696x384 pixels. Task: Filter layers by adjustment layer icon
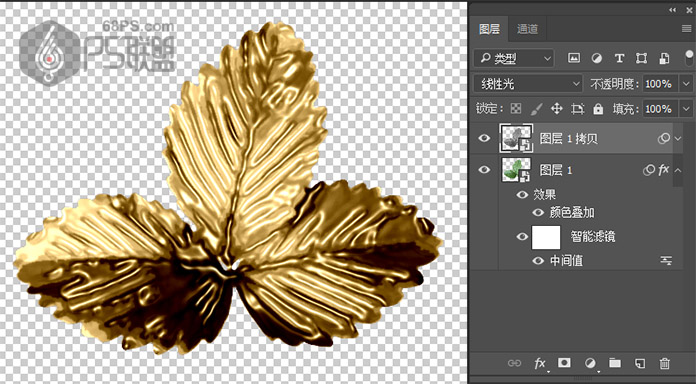[597, 58]
